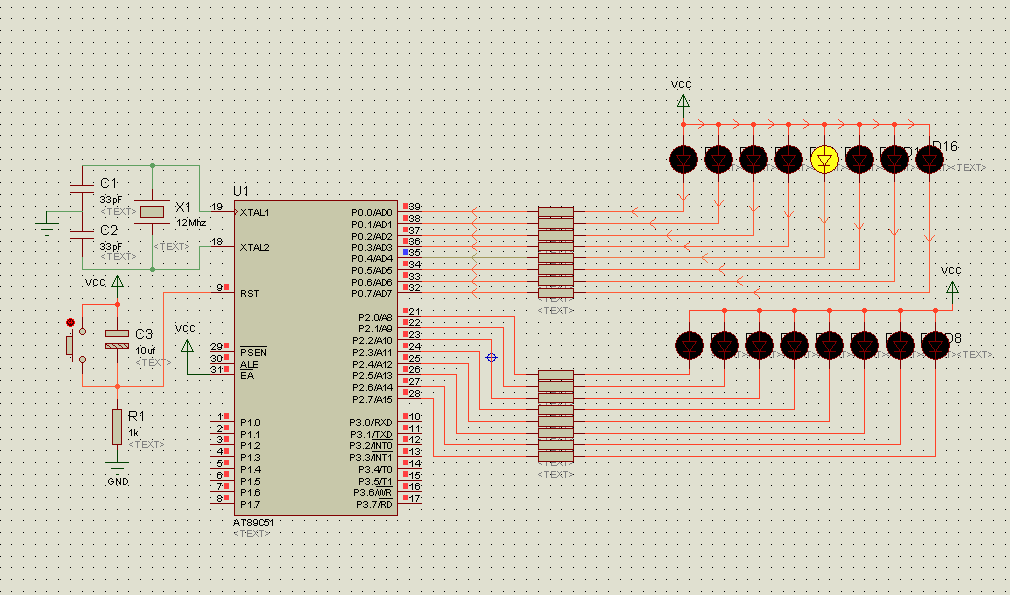Click the 12Mhz crystal value label
The height and width of the screenshot is (595, 1010).
(x=191, y=223)
